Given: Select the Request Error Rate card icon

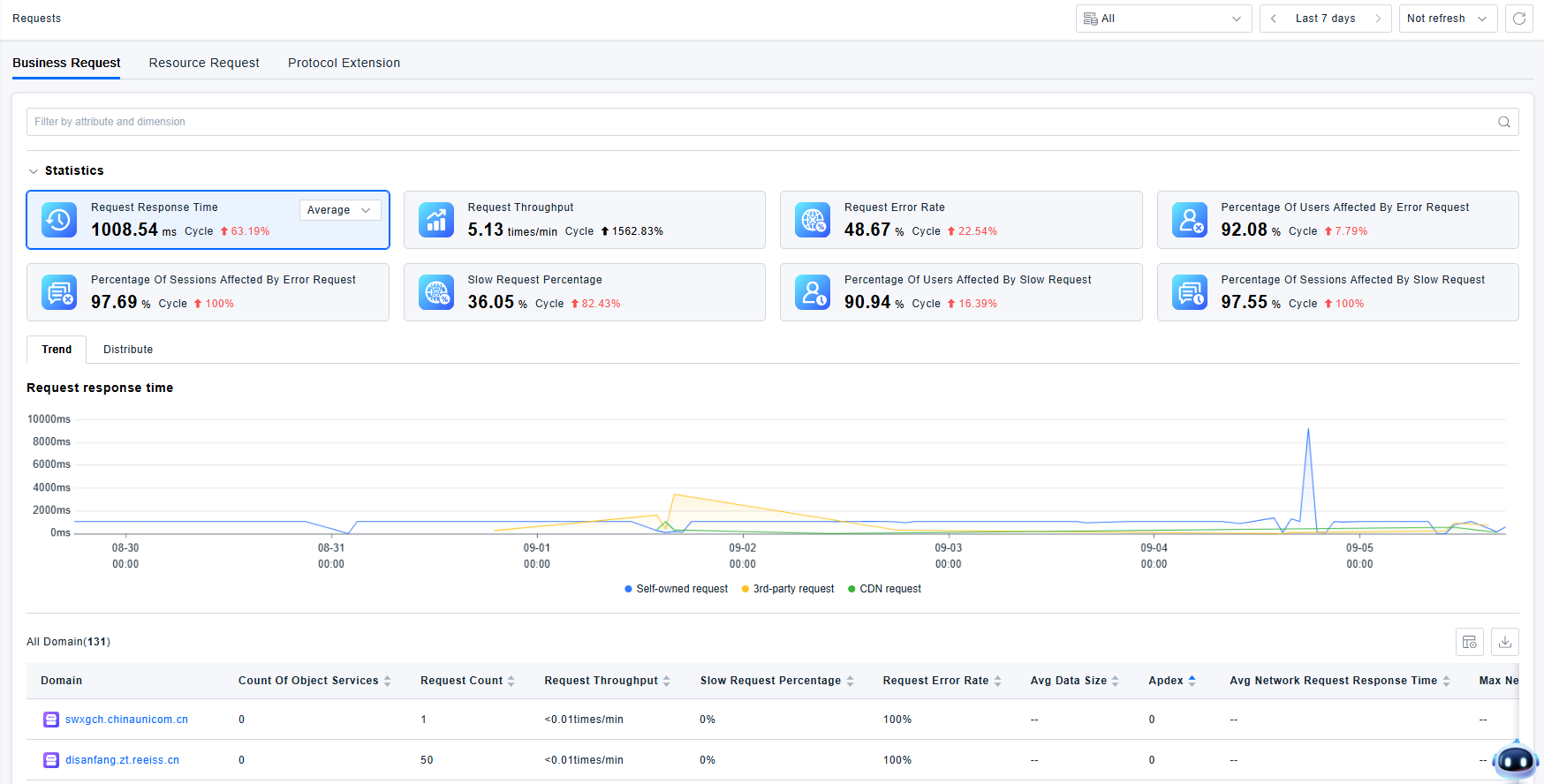Looking at the screenshot, I should 813,220.
